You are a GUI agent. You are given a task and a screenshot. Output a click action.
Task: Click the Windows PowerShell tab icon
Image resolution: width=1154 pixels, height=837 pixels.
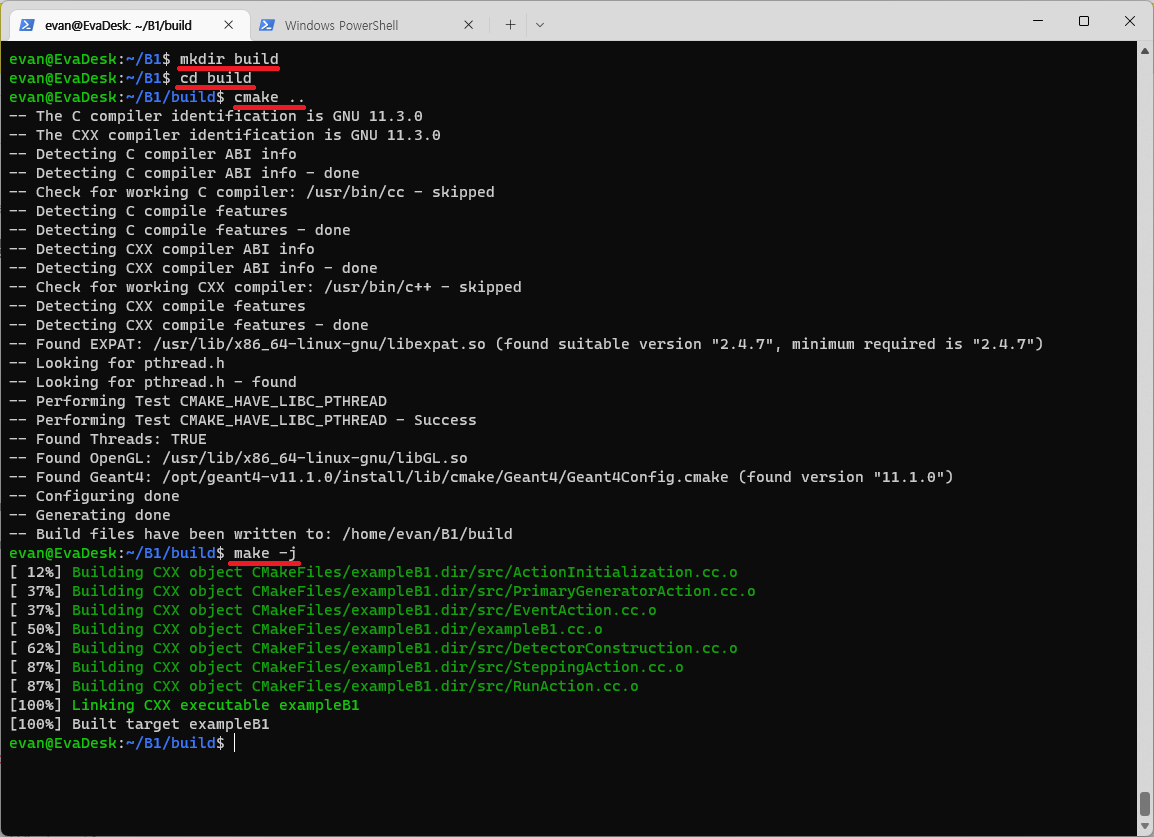coord(267,24)
